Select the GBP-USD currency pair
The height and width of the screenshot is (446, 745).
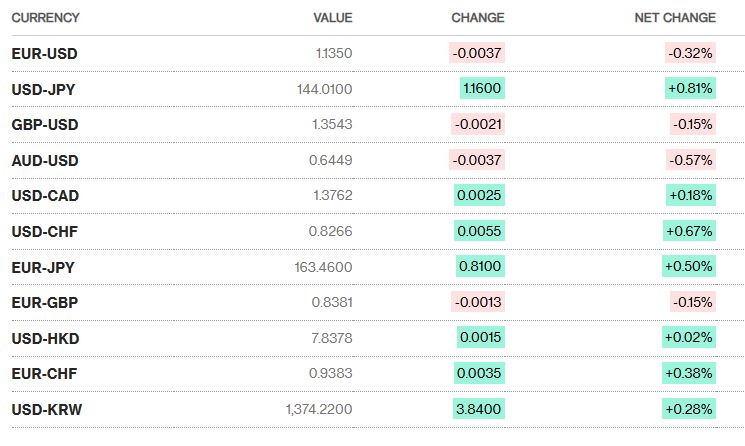45,125
